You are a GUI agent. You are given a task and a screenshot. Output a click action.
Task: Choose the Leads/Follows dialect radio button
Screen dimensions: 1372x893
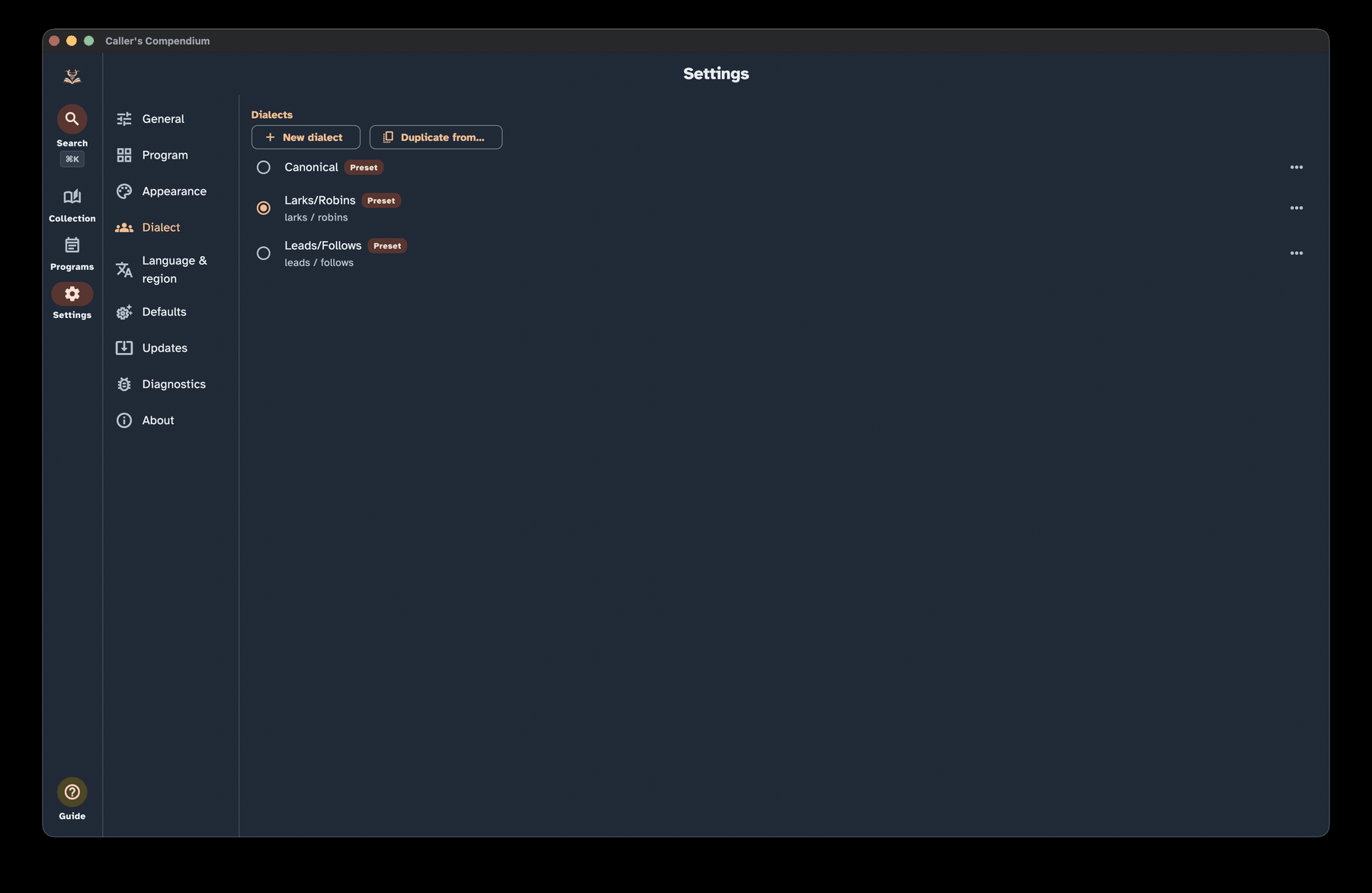pyautogui.click(x=264, y=253)
